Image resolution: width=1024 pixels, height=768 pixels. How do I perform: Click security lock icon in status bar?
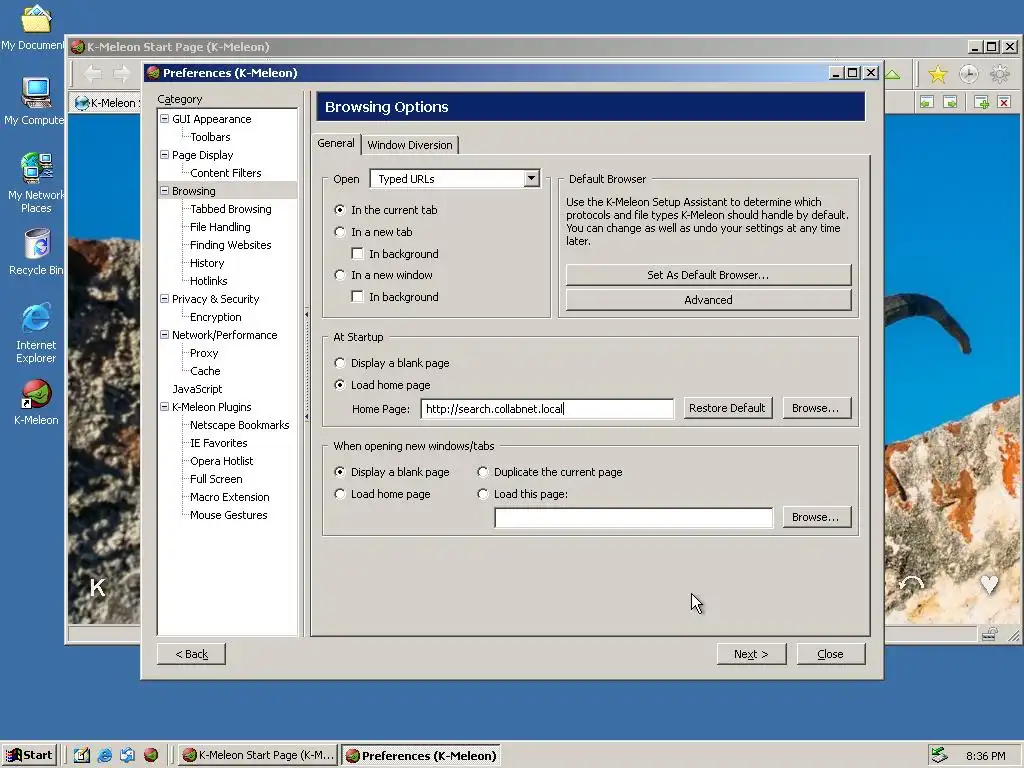[990, 633]
